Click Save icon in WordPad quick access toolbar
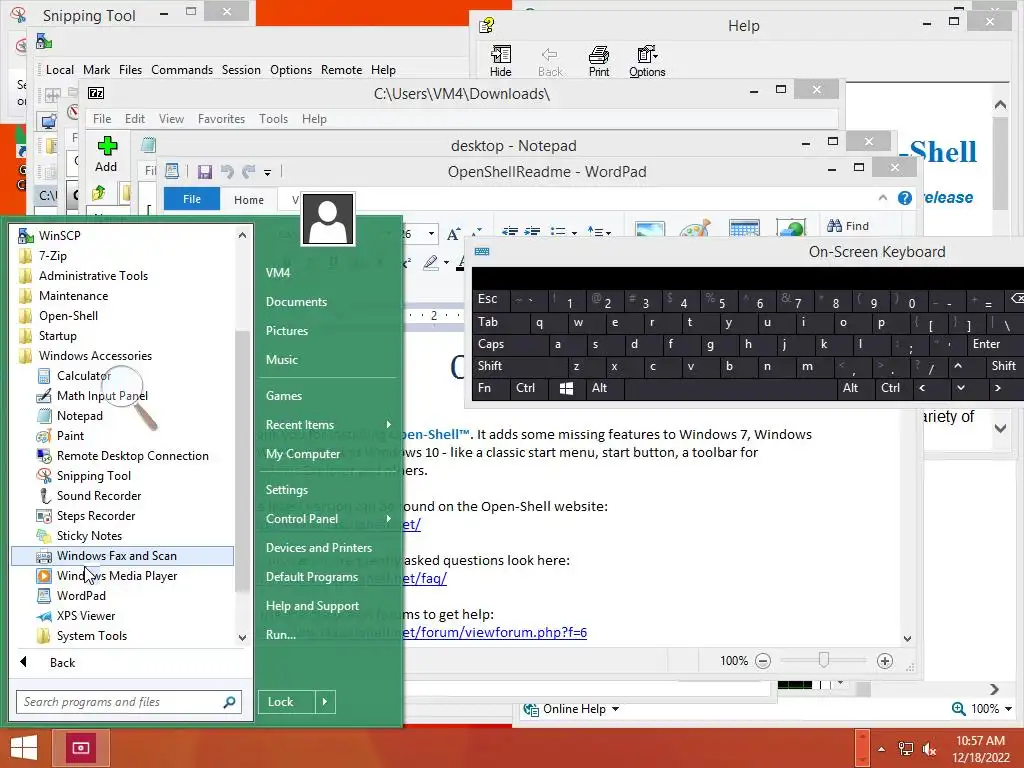Image resolution: width=1024 pixels, height=768 pixels. pos(204,172)
